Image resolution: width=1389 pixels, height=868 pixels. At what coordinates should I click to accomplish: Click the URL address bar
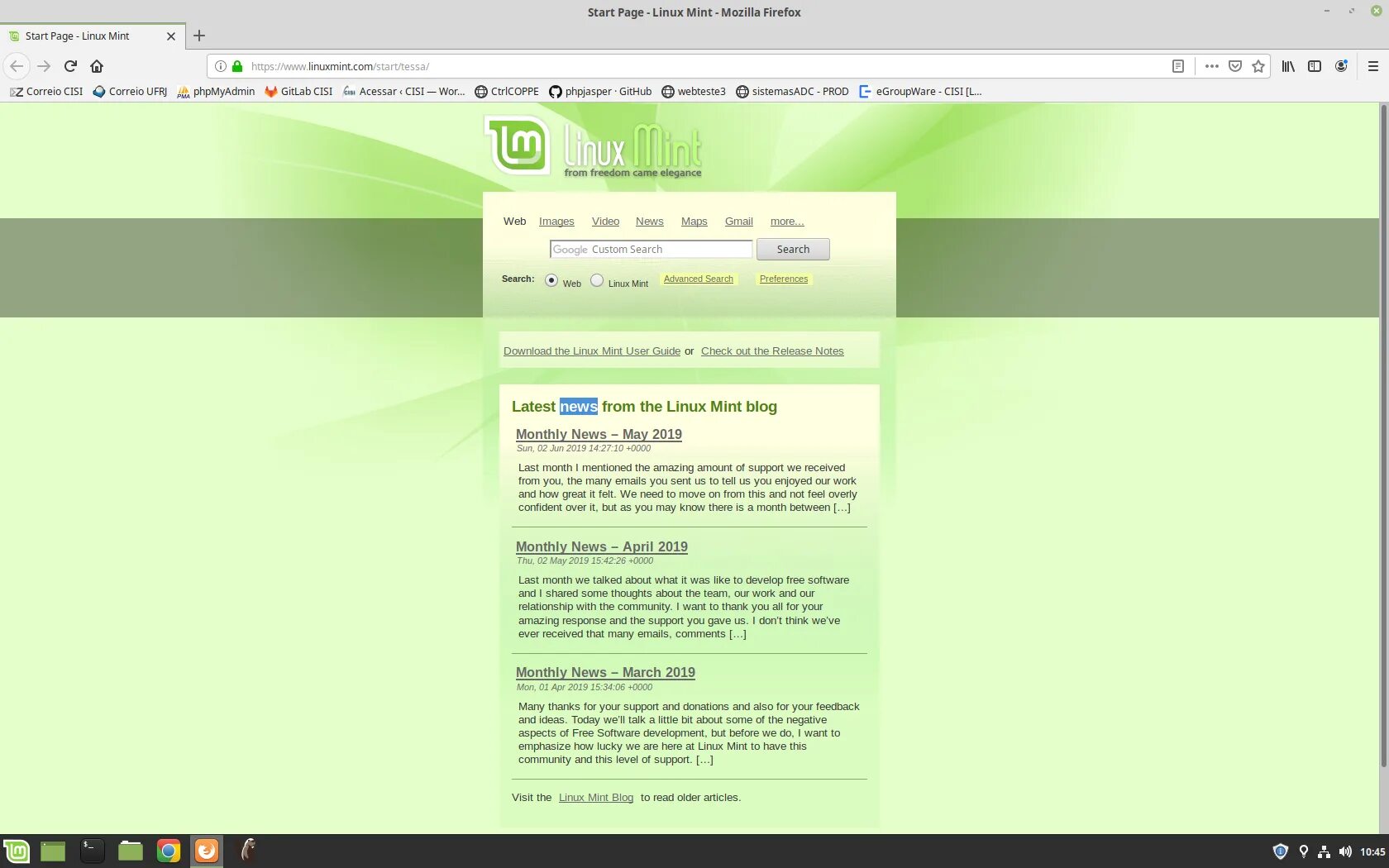tap(703, 66)
